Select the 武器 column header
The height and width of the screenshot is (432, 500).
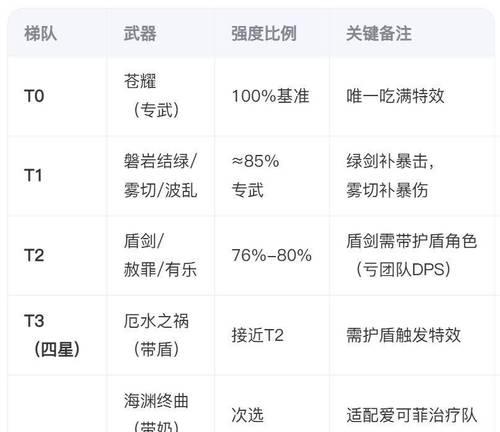[x=140, y=33]
